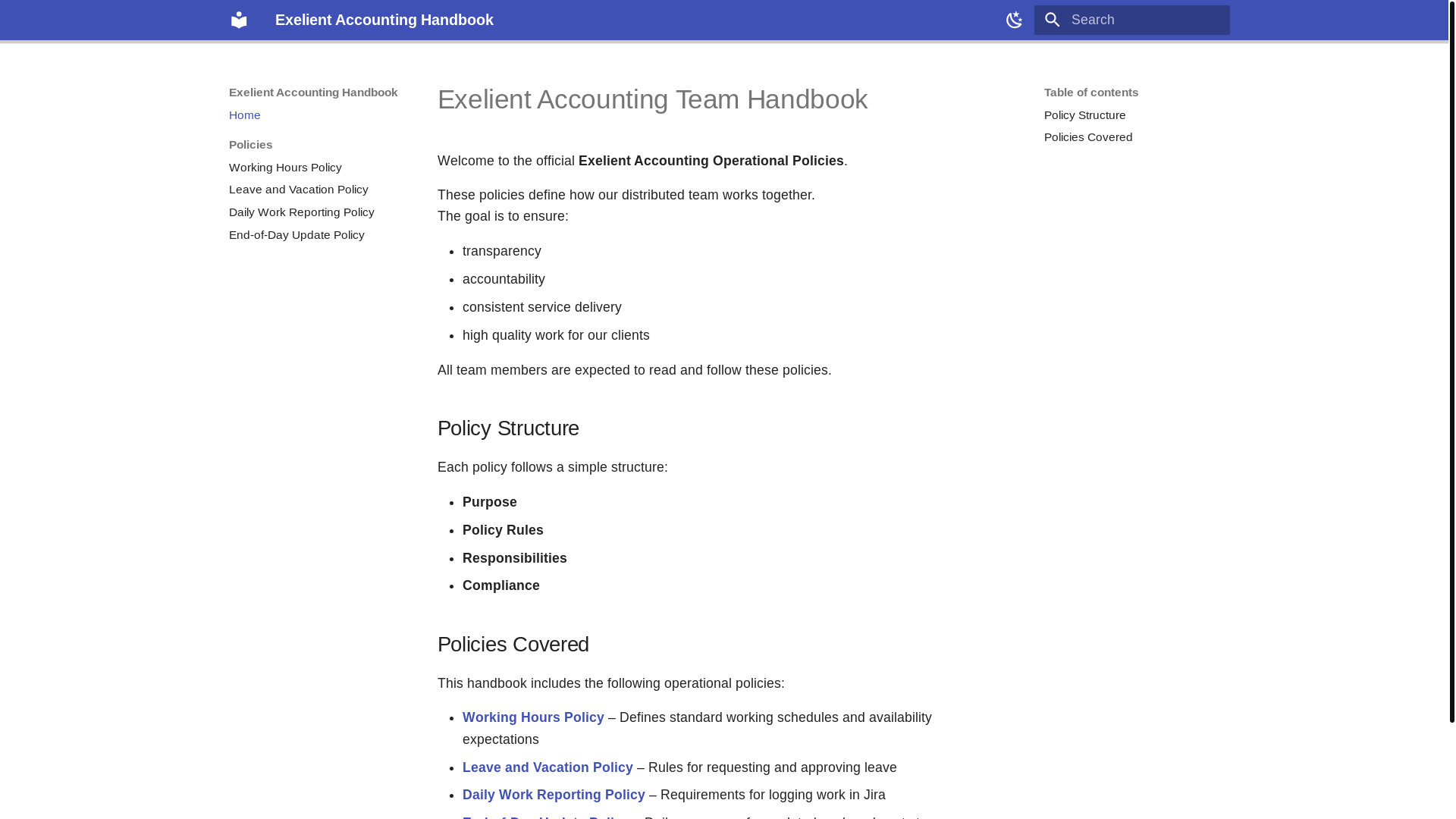Open Working Hours Policy in the sidebar

click(x=285, y=168)
